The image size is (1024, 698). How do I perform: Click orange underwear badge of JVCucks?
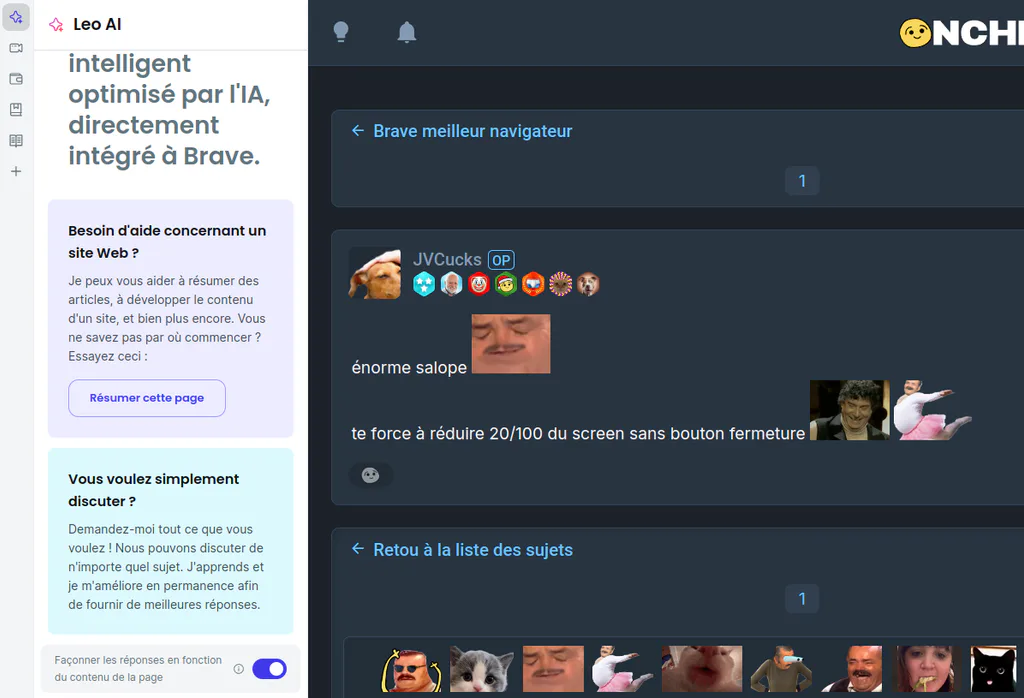tap(533, 284)
